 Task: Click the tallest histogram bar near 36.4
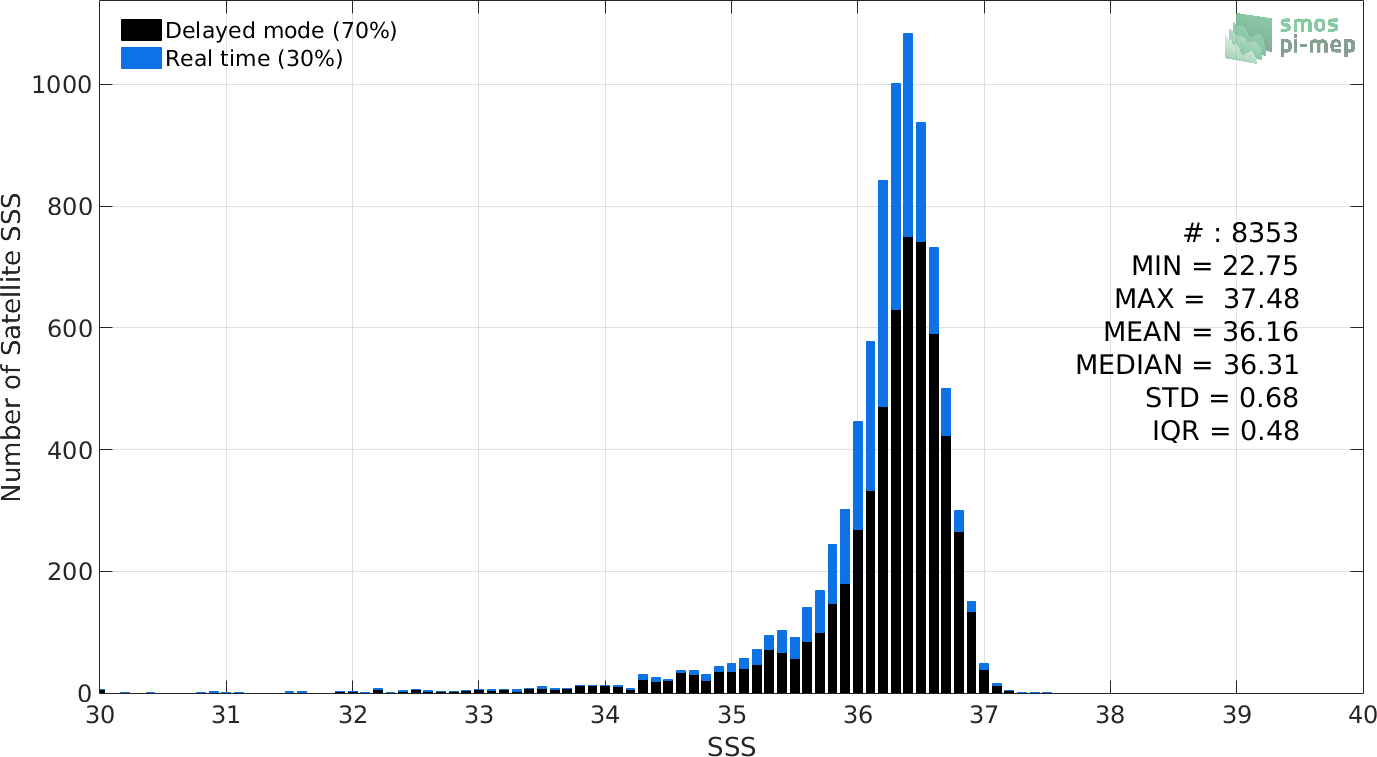tap(908, 363)
